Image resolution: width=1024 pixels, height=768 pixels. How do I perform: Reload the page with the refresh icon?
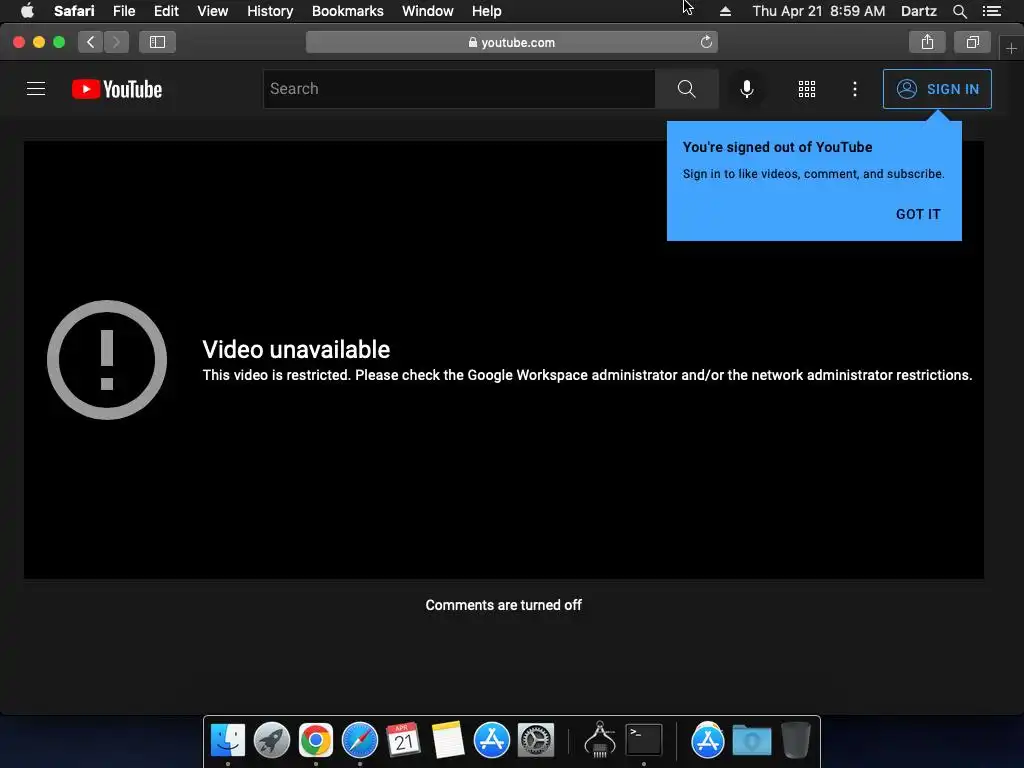point(706,42)
